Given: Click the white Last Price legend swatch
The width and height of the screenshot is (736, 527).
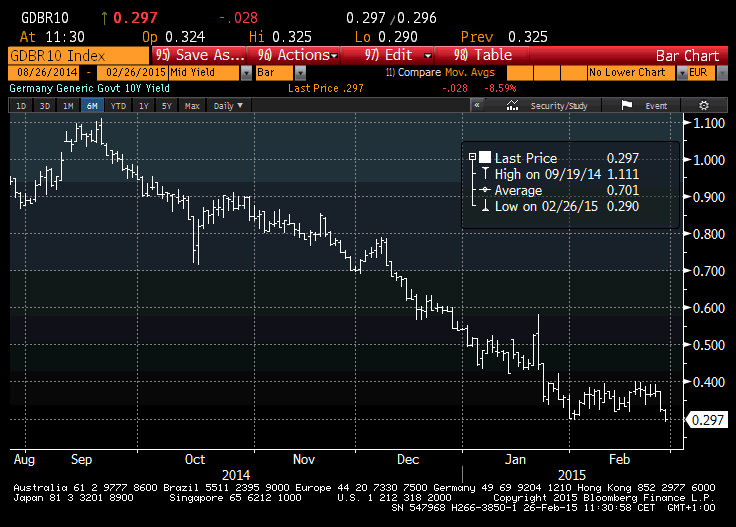Looking at the screenshot, I should click(485, 157).
